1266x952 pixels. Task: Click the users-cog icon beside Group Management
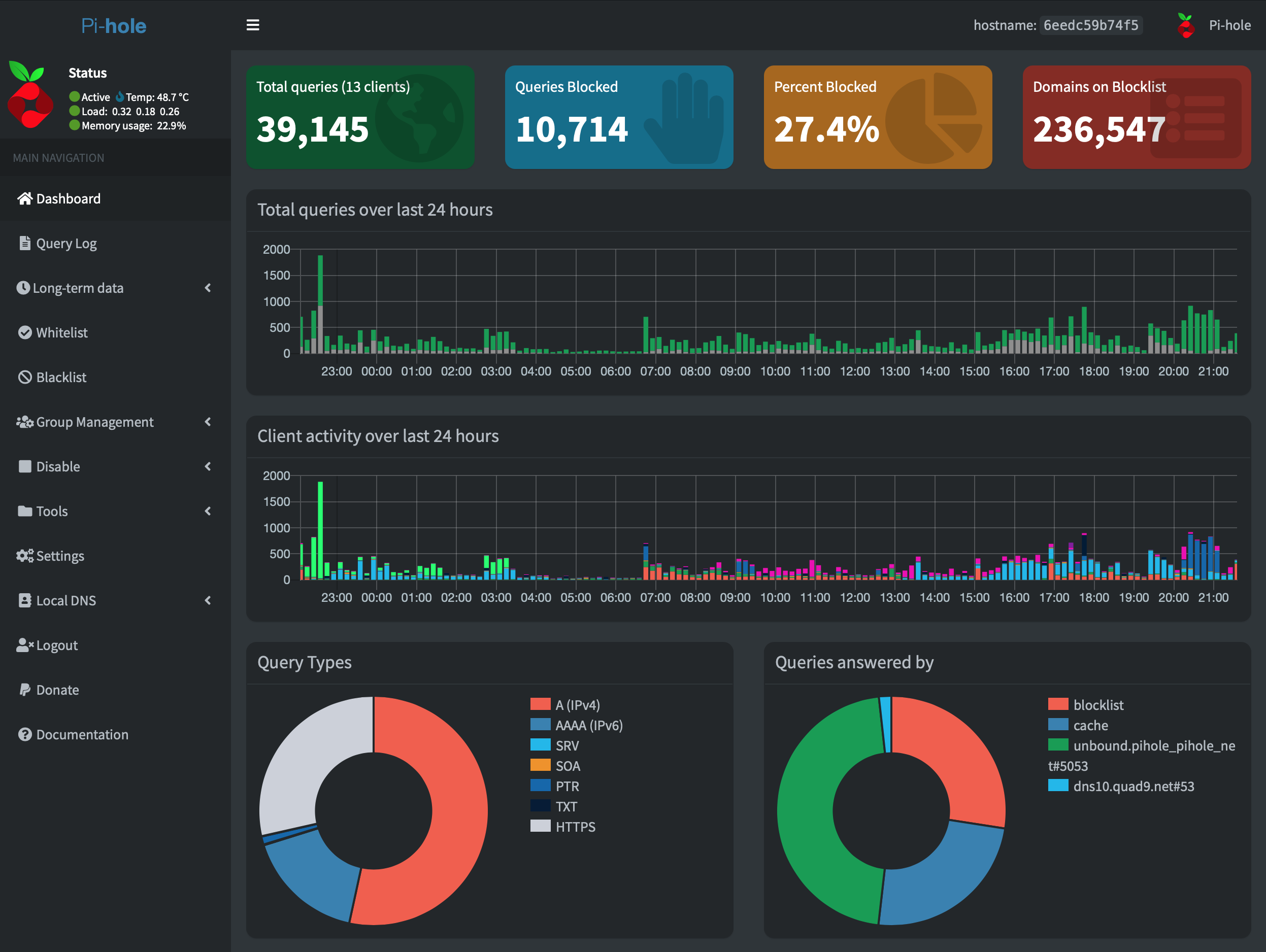(24, 422)
